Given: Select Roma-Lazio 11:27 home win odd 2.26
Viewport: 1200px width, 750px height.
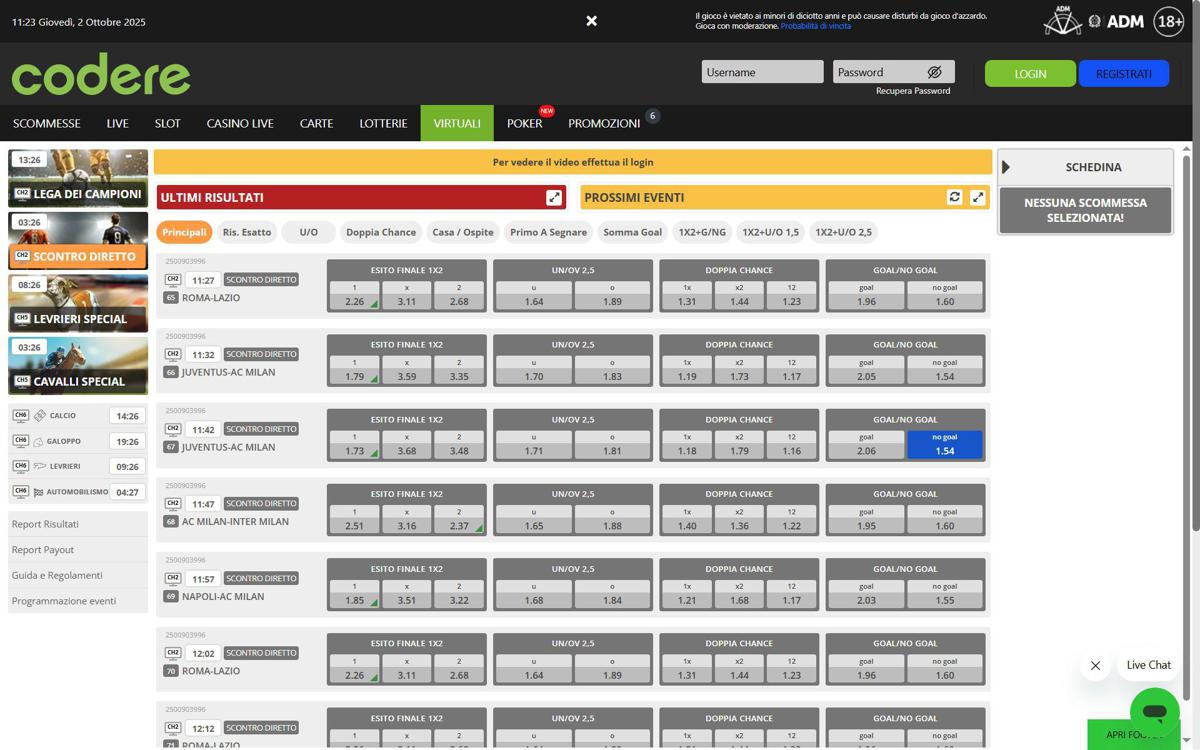Looking at the screenshot, I should (354, 296).
